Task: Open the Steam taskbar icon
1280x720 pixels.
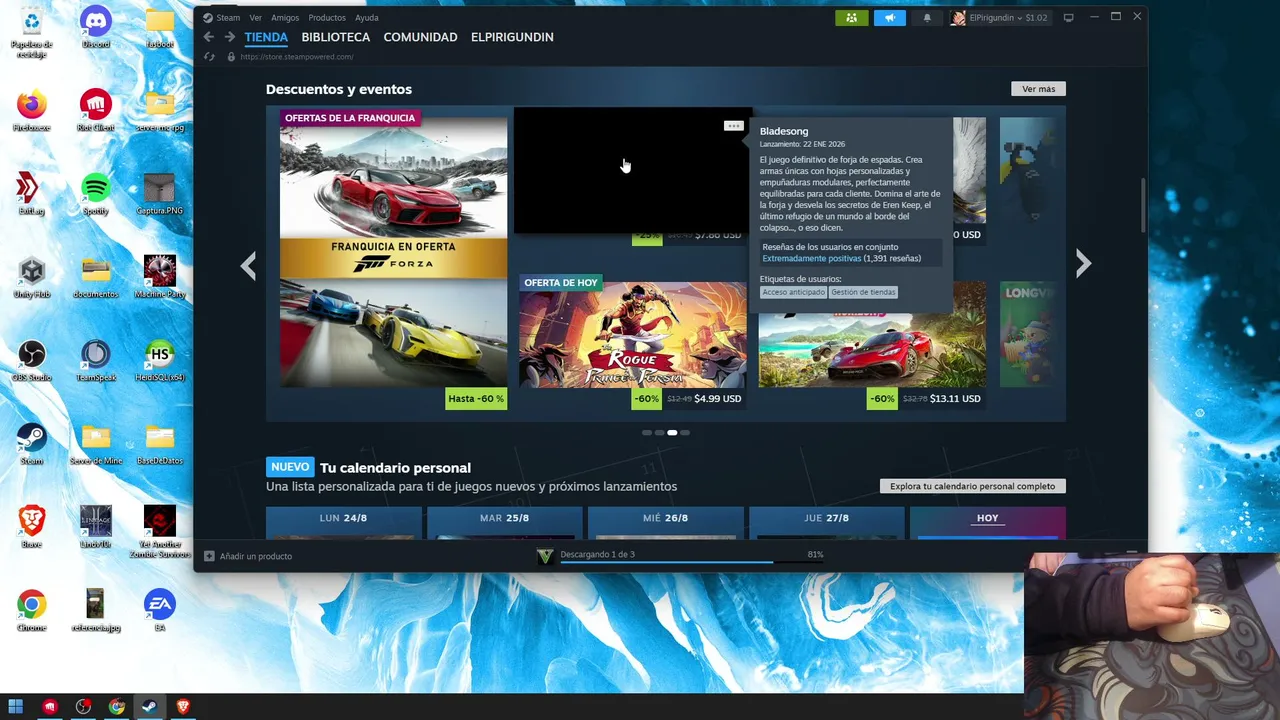Action: (x=149, y=707)
